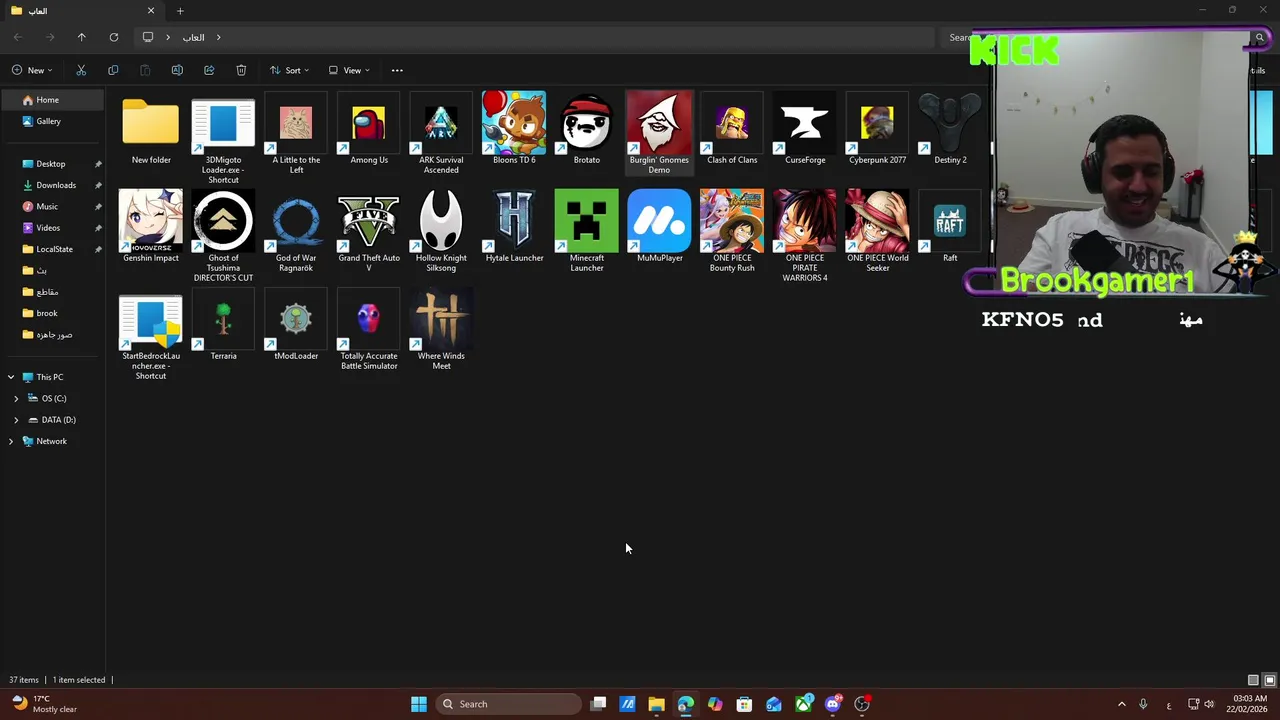Viewport: 1280px width, 720px height.
Task: Open the Sort dropdown
Action: tap(289, 70)
